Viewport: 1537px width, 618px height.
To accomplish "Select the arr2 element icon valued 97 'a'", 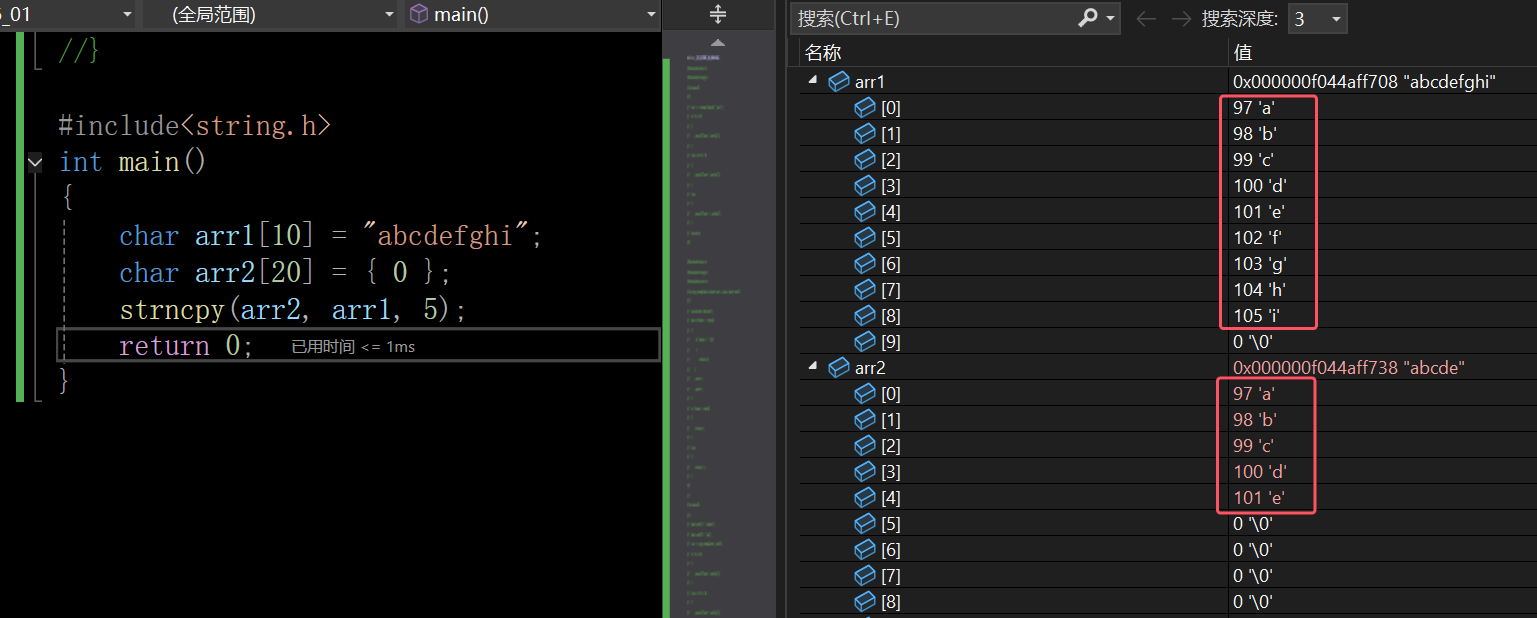I will pyautogui.click(x=864, y=394).
